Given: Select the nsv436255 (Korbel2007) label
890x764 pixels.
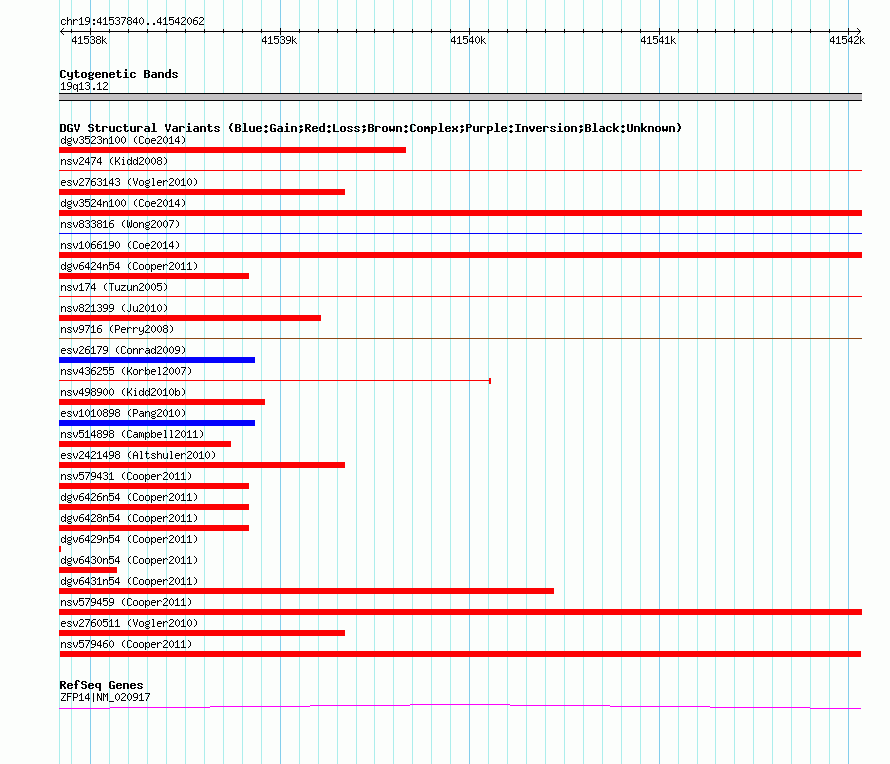Looking at the screenshot, I should coord(126,371).
